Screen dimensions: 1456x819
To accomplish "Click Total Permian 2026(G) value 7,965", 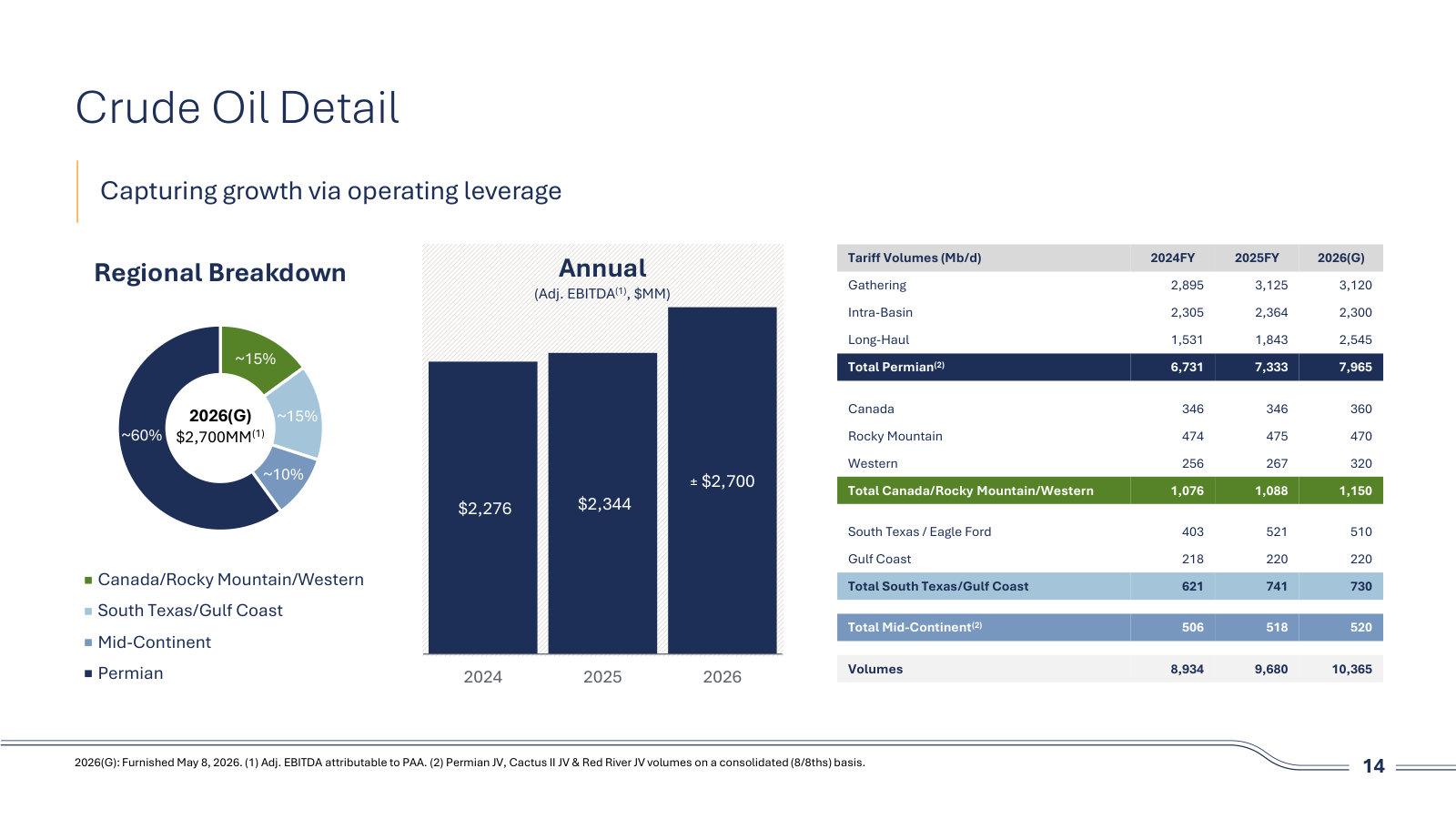I will pos(1355,367).
